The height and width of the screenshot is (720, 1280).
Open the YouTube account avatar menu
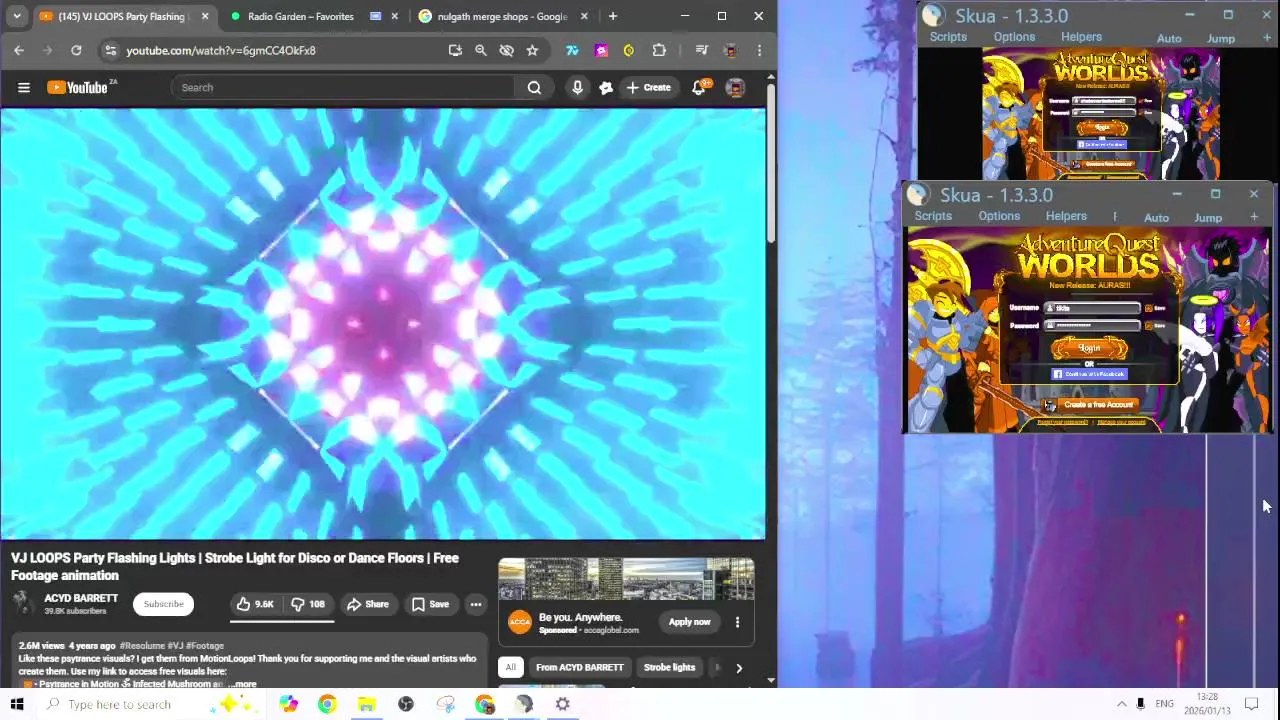coord(735,87)
